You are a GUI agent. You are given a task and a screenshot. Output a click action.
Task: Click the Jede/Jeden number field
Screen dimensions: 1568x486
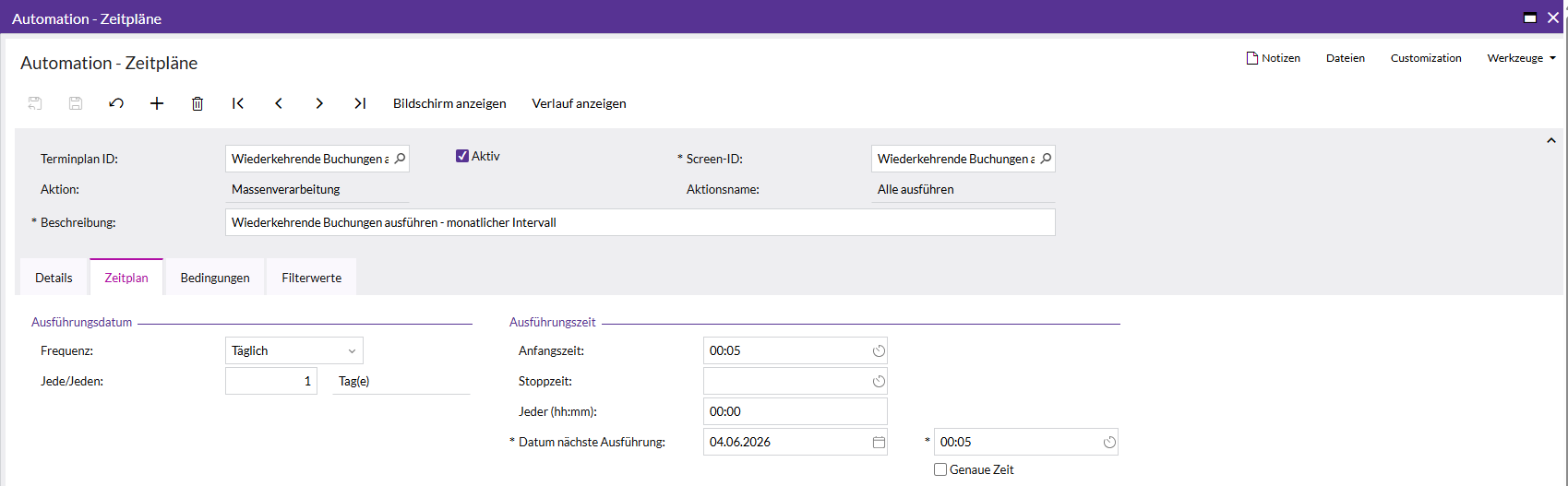pyautogui.click(x=271, y=381)
